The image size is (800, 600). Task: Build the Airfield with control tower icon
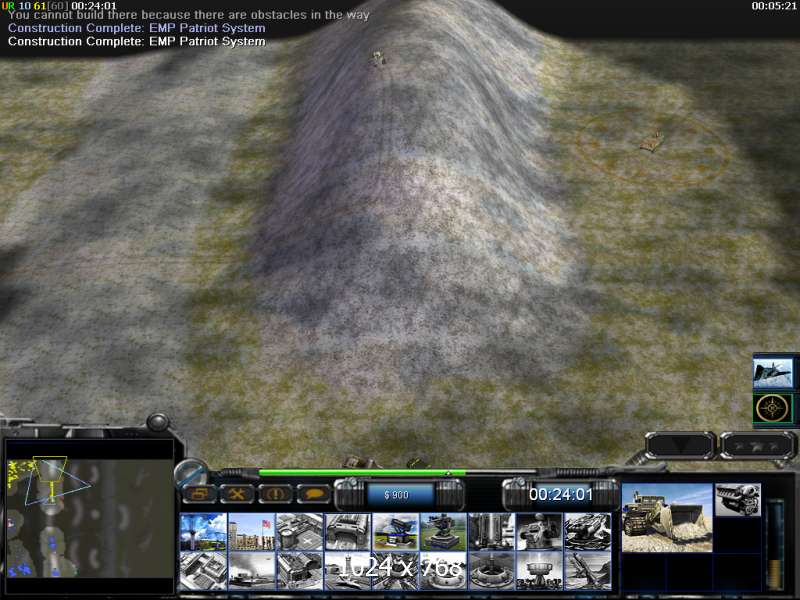(347, 570)
